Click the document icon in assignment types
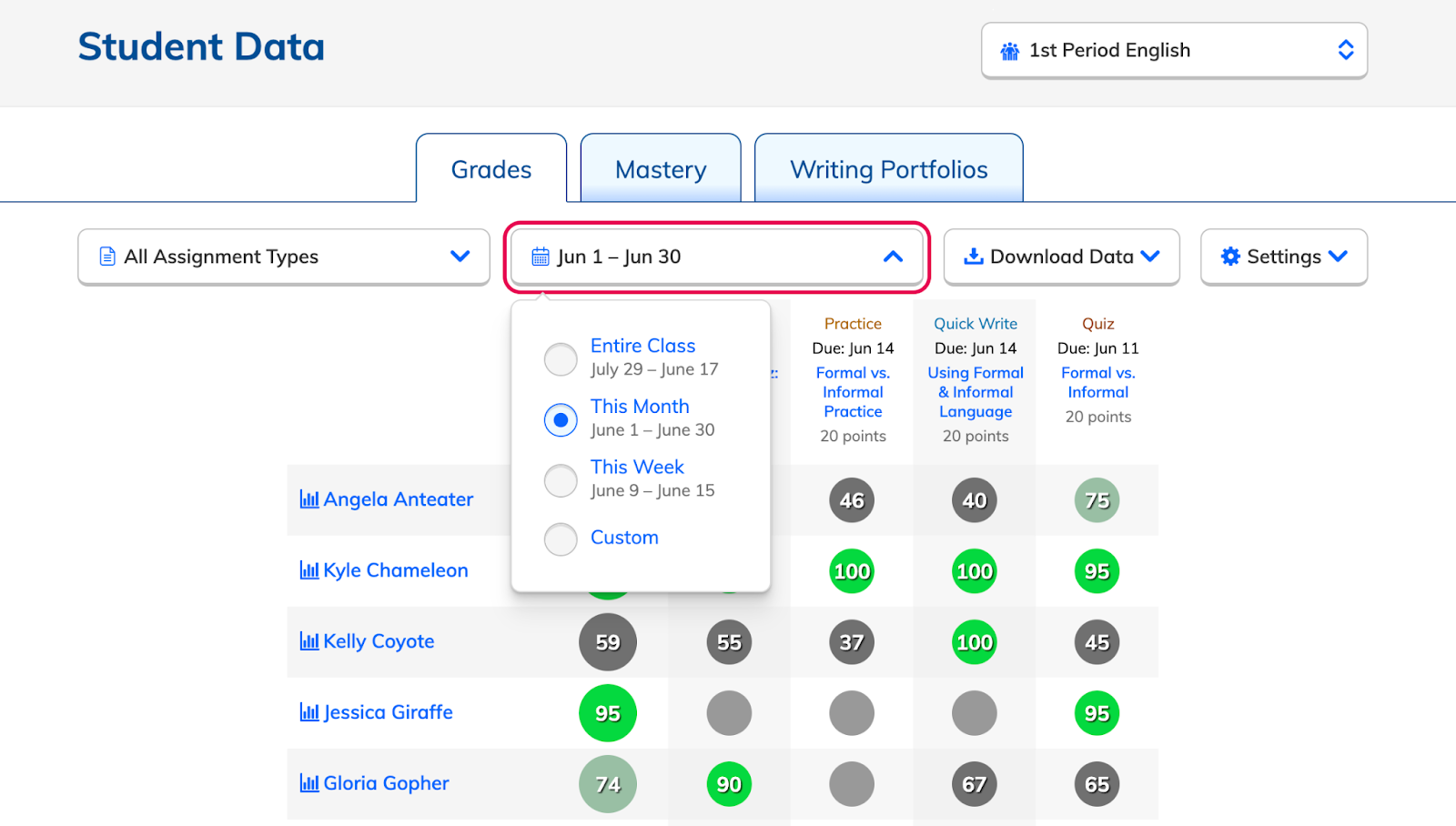This screenshot has width=1456, height=826. click(107, 257)
